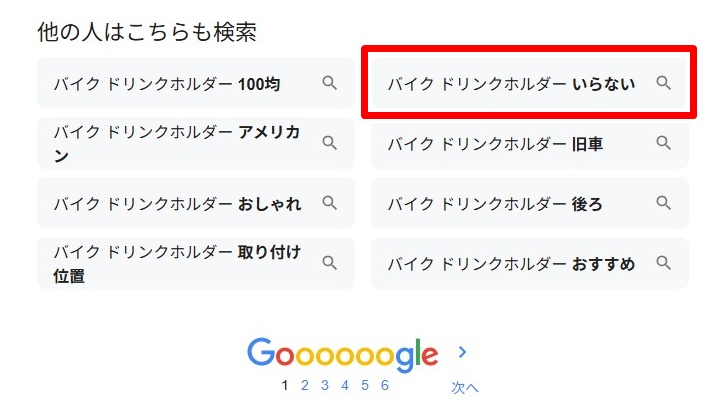Click search icon beside 100均 suggestion
This screenshot has width=722, height=409.
pos(329,83)
